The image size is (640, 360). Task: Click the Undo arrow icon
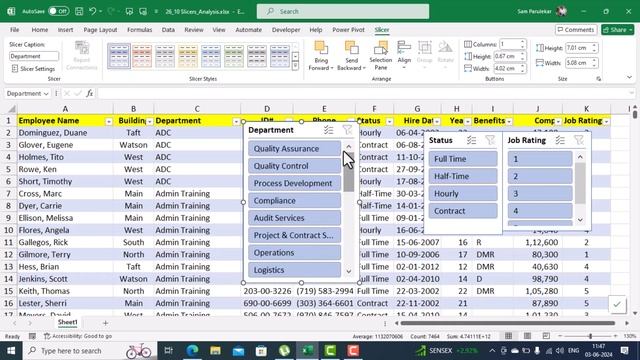pyautogui.click(x=92, y=11)
